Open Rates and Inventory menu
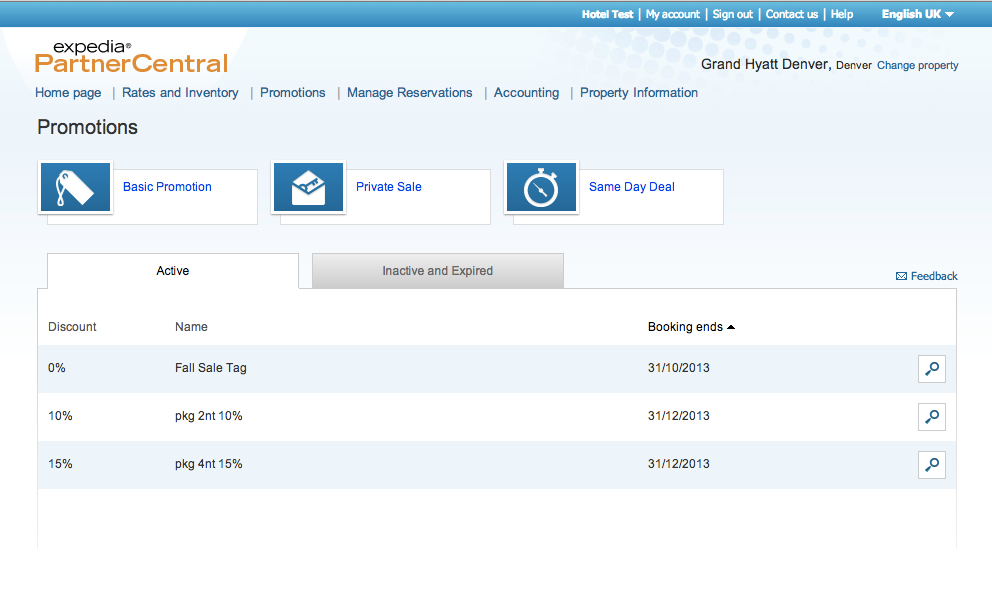This screenshot has width=992, height=590. 180,93
